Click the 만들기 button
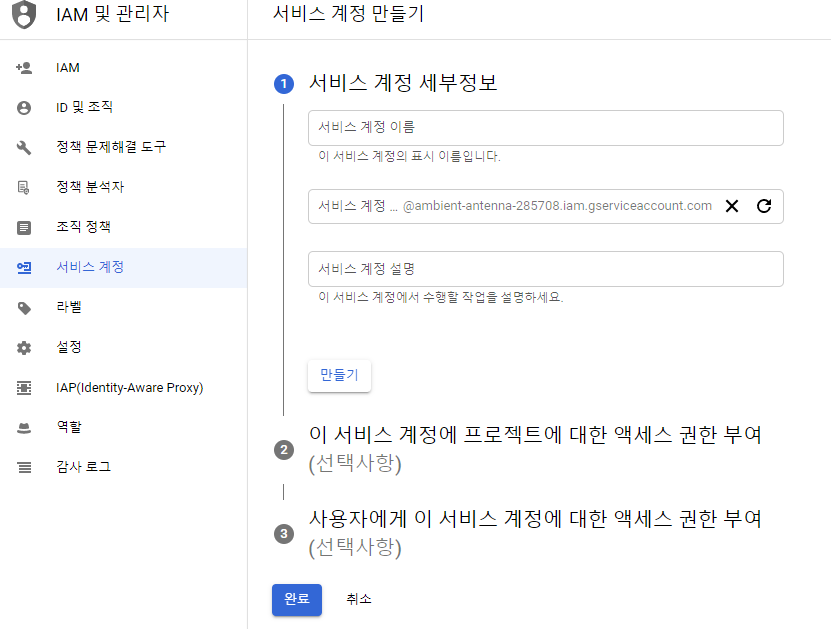 [339, 376]
